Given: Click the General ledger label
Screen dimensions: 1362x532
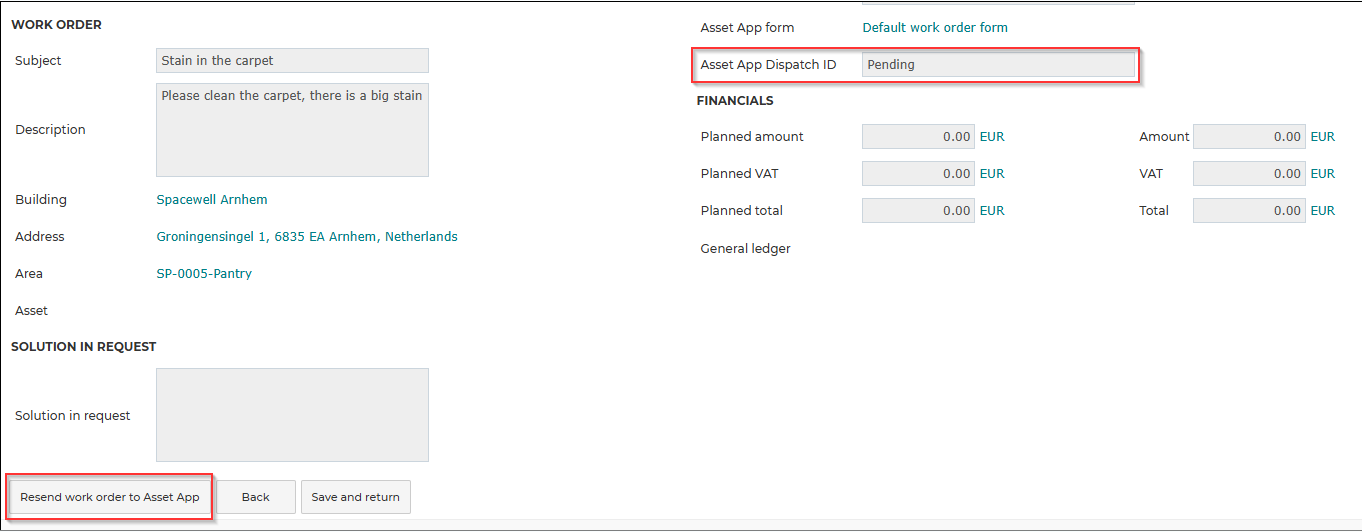Looking at the screenshot, I should click(x=746, y=249).
